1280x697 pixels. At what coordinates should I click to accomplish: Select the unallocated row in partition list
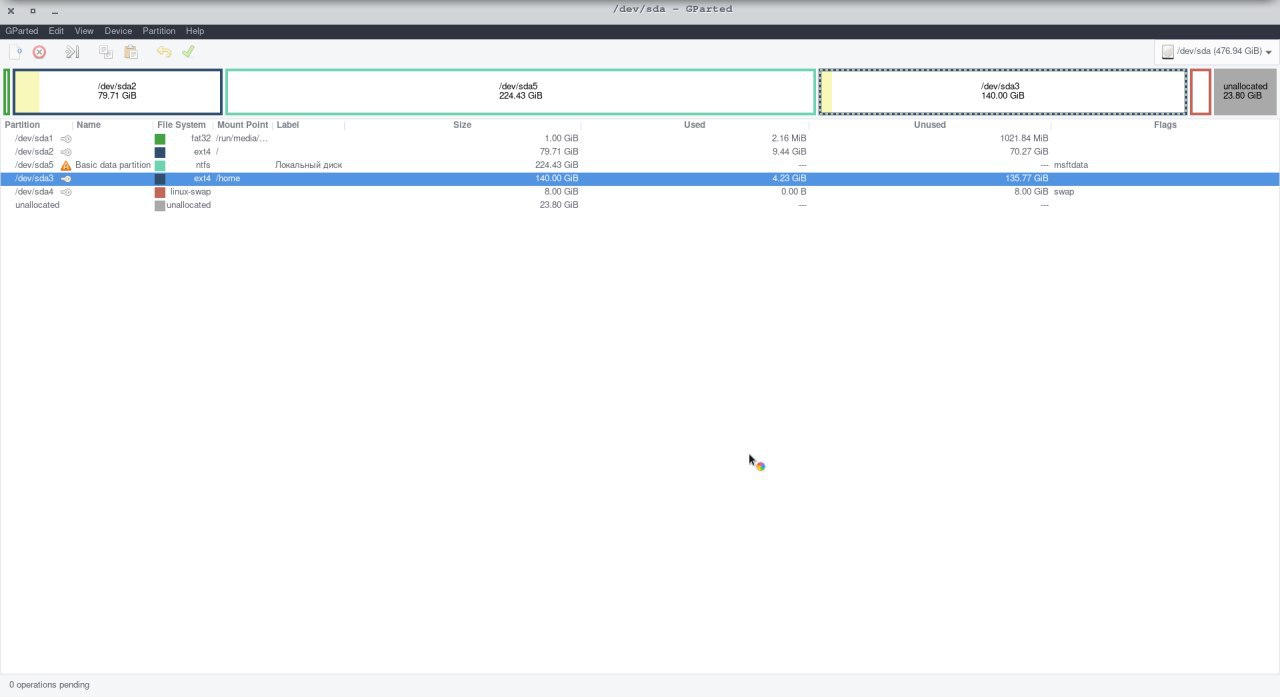coord(640,205)
